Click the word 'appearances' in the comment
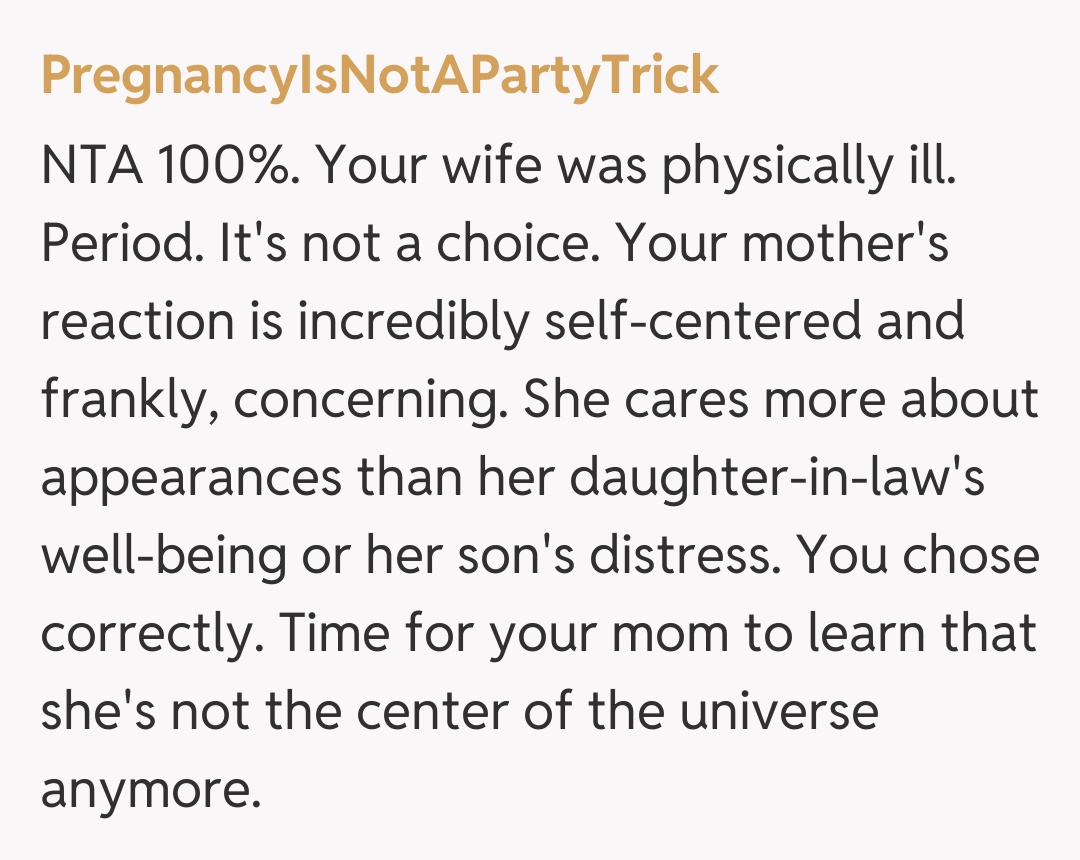This screenshot has height=860, width=1080. [x=192, y=476]
